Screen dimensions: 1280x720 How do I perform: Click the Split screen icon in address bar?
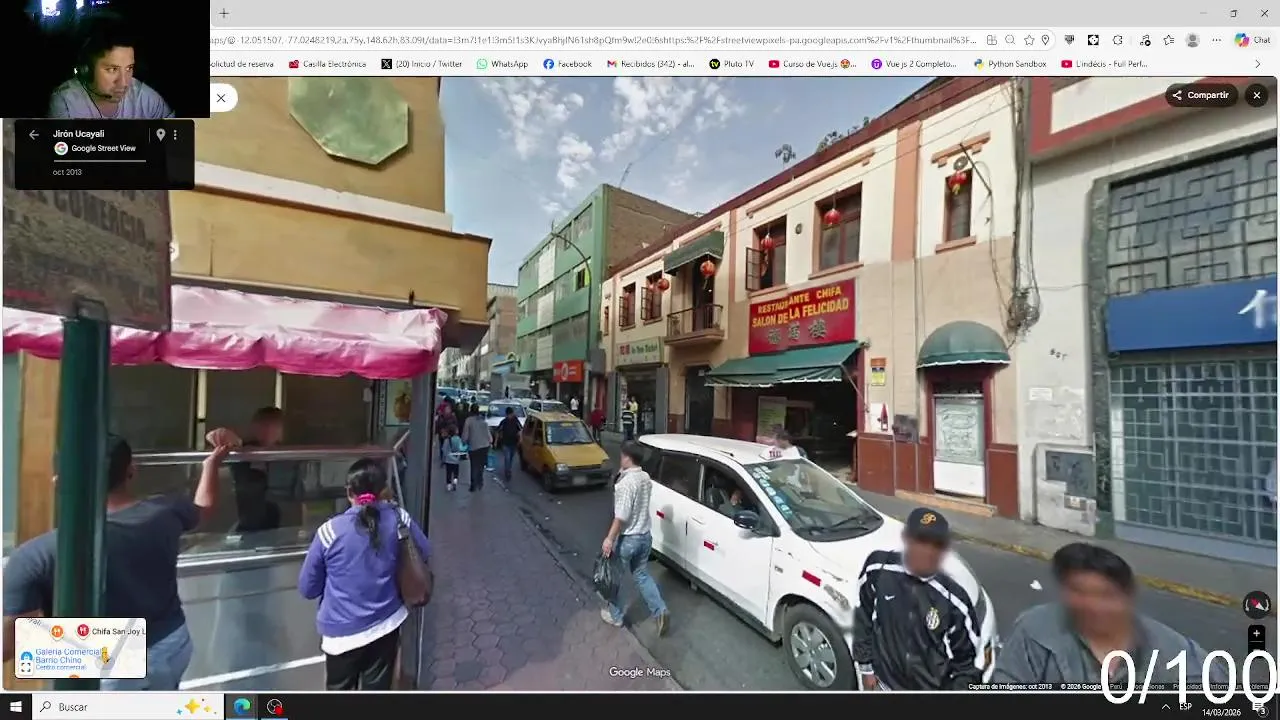click(991, 40)
